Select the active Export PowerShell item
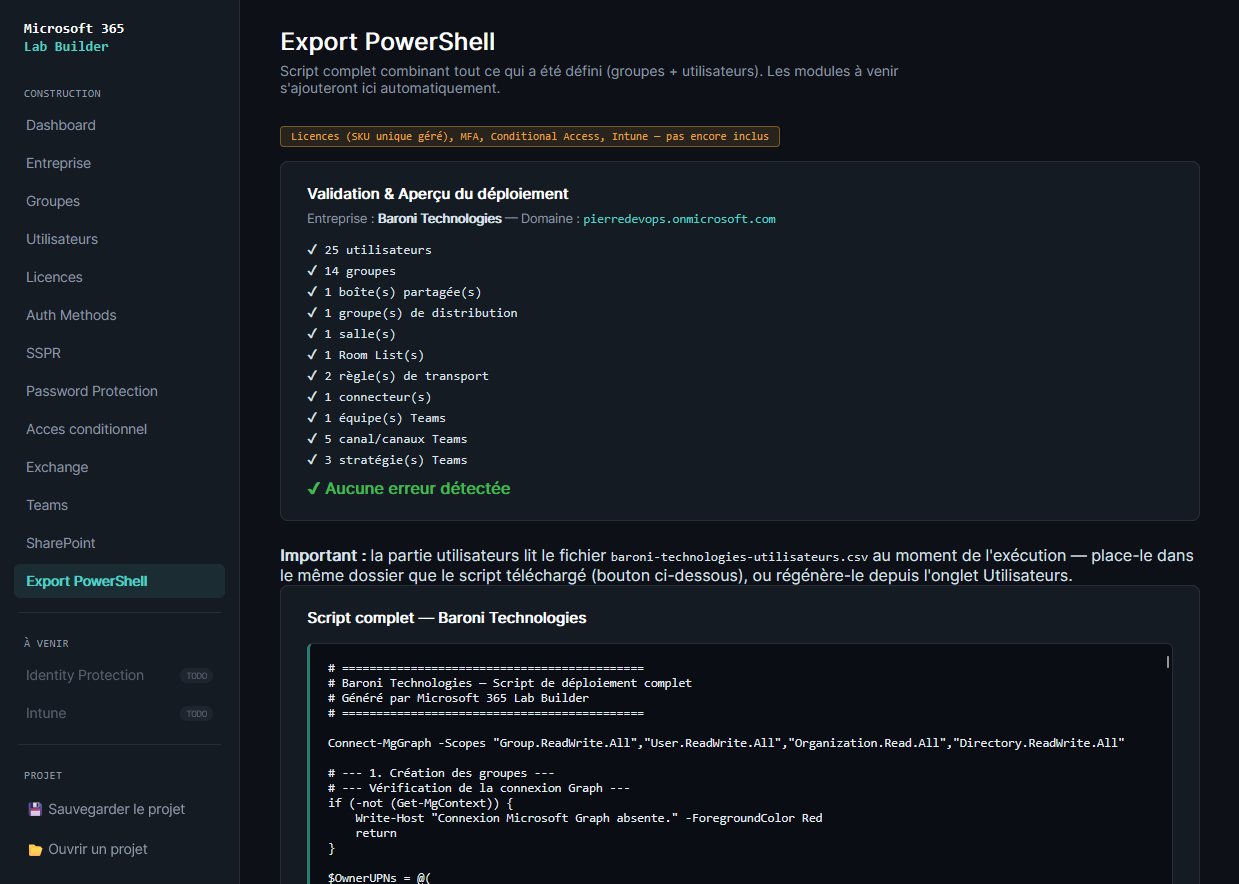Image resolution: width=1239 pixels, height=884 pixels. [x=119, y=581]
